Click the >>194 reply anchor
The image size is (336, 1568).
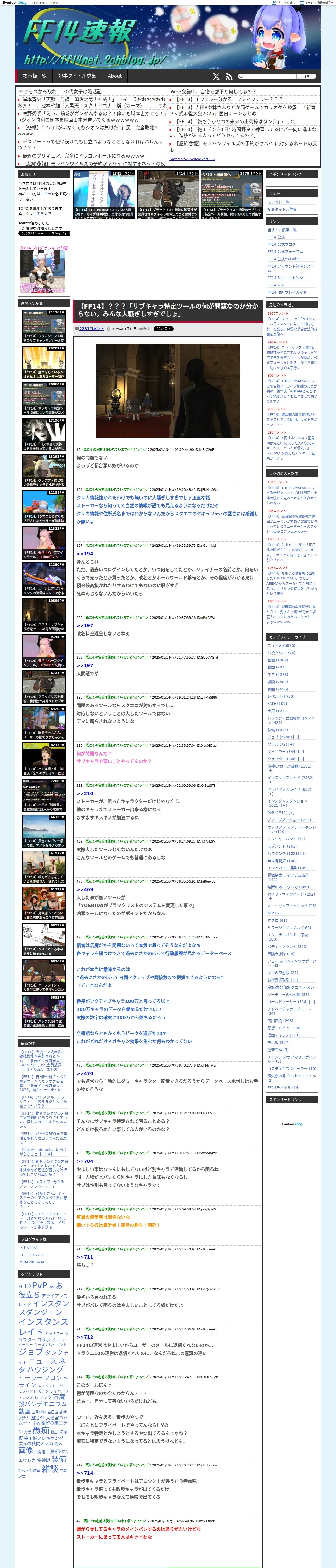[x=85, y=554]
